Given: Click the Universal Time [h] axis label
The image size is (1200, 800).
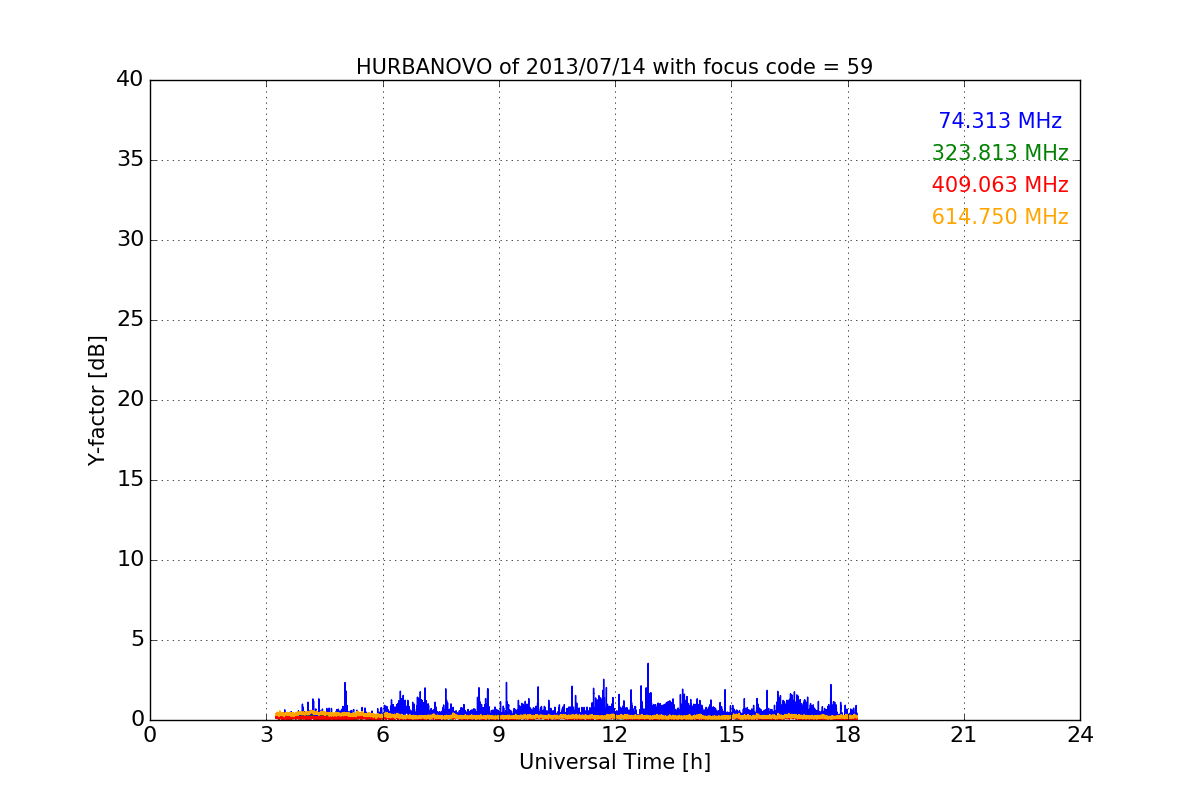Looking at the screenshot, I should pos(614,762).
